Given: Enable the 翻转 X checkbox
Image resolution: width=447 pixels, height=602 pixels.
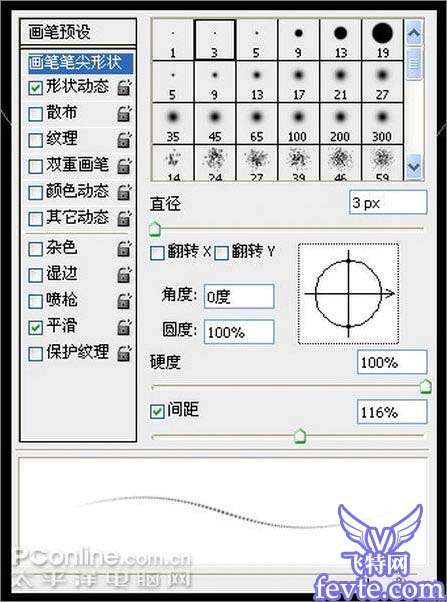Looking at the screenshot, I should (157, 253).
